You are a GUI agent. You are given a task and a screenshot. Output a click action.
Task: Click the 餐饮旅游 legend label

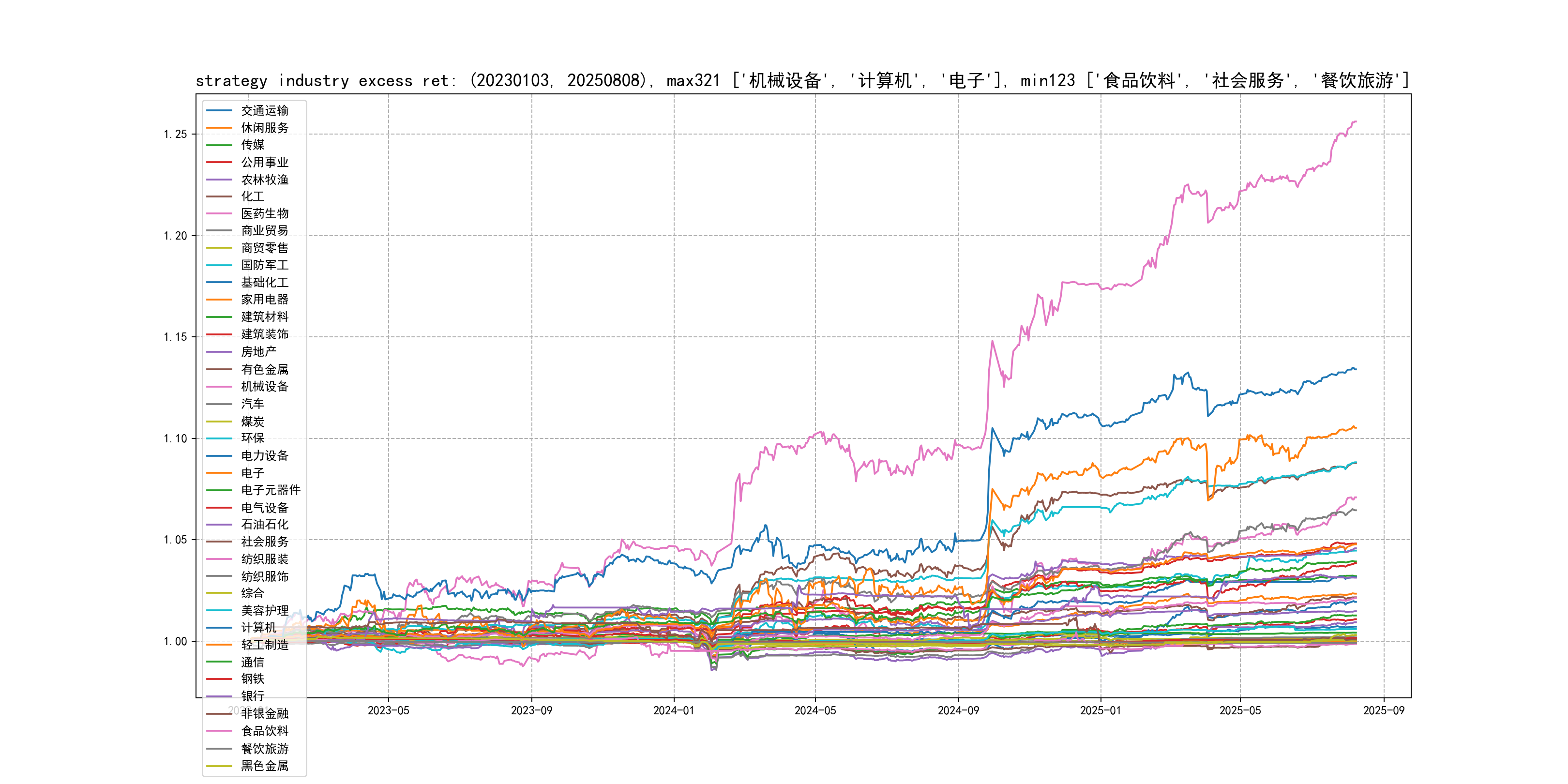point(264,749)
